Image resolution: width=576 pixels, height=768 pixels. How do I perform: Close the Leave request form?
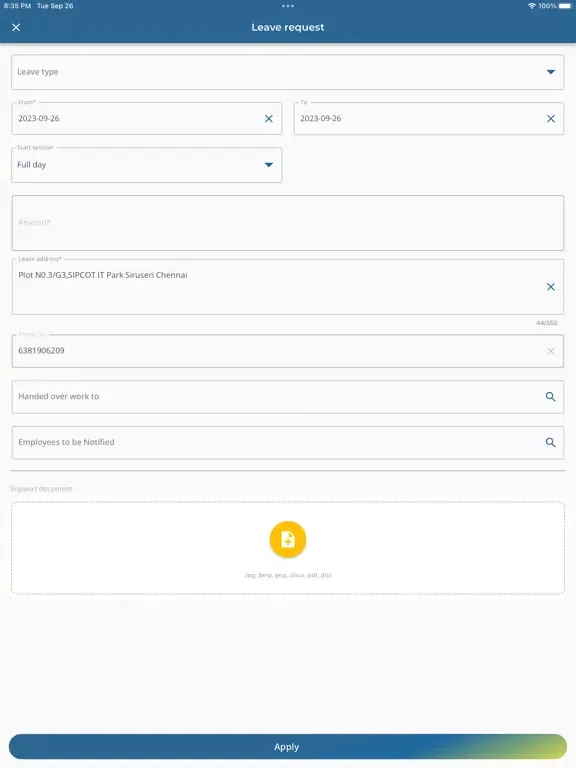(x=16, y=27)
